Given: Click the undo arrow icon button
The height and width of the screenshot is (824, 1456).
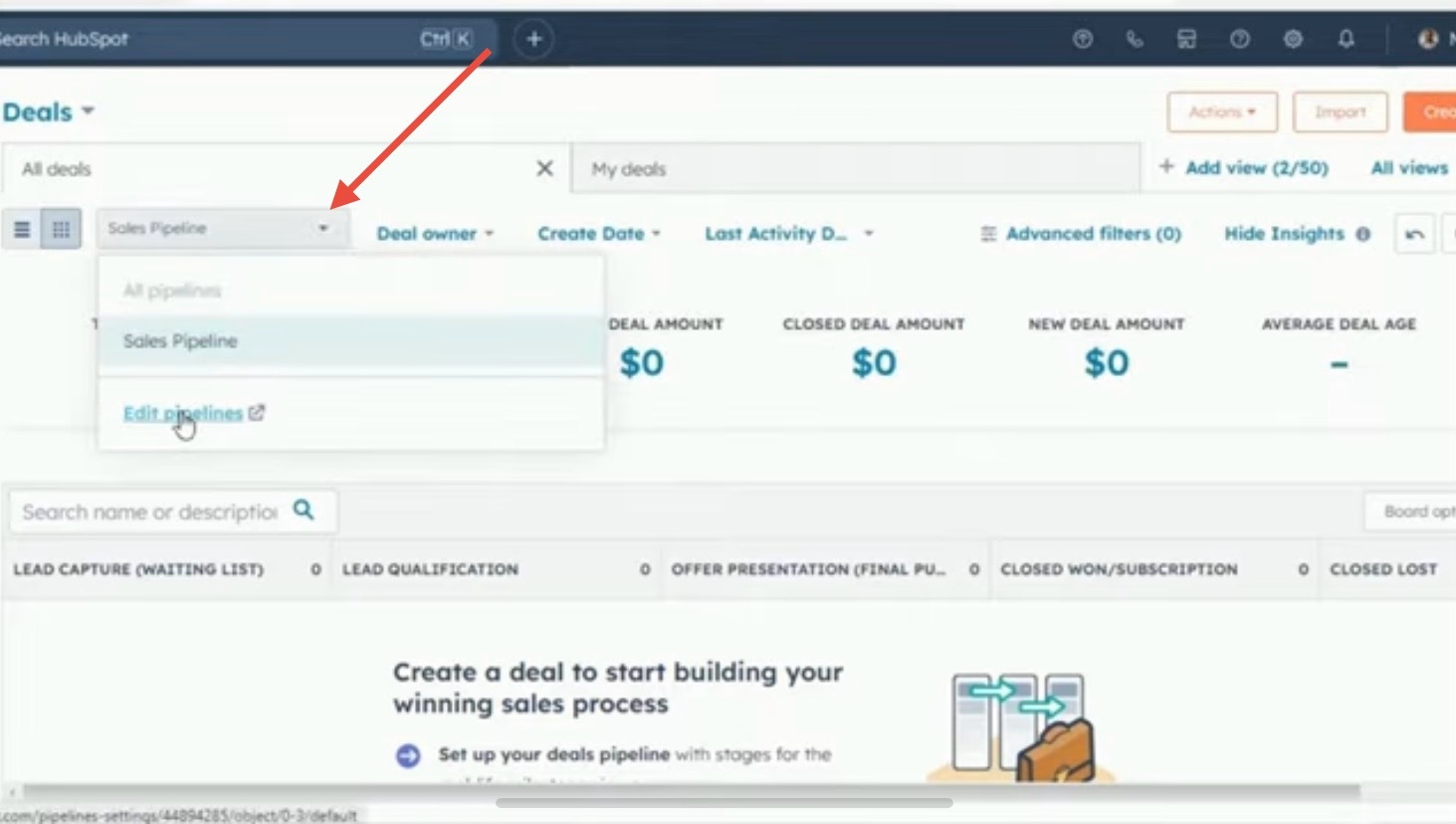Looking at the screenshot, I should (1414, 234).
